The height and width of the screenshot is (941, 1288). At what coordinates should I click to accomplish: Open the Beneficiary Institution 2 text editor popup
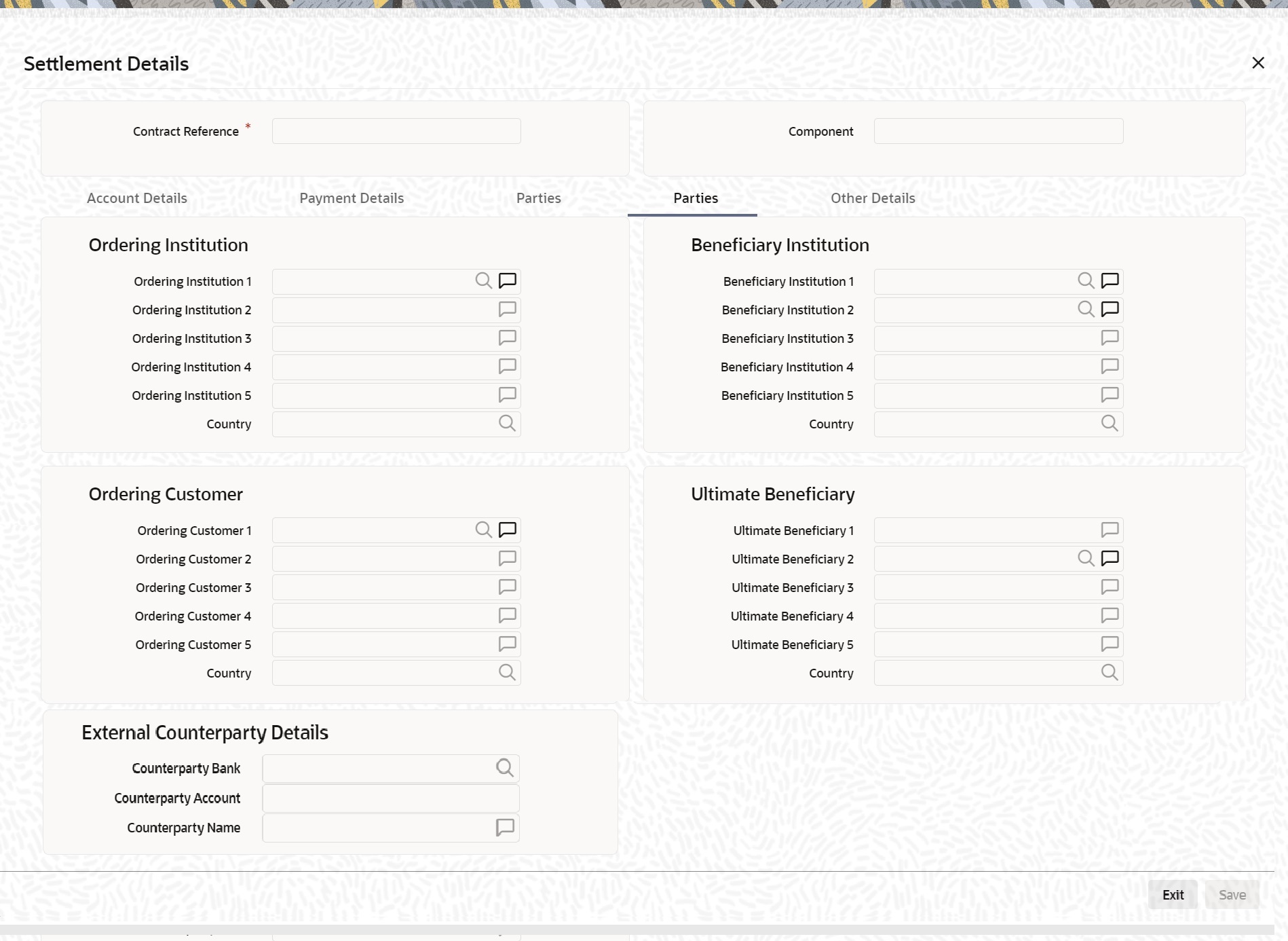coord(1110,310)
